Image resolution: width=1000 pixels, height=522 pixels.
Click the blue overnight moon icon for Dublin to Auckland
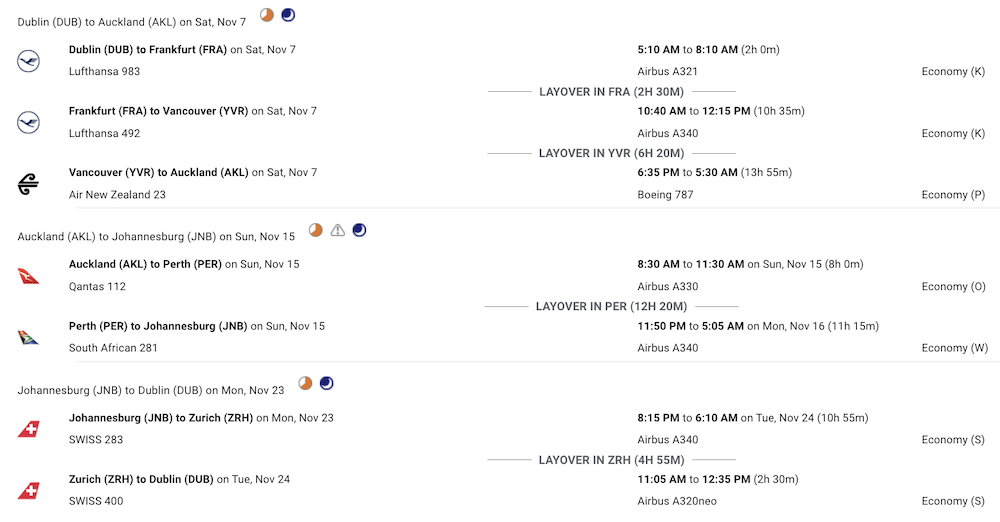(288, 15)
